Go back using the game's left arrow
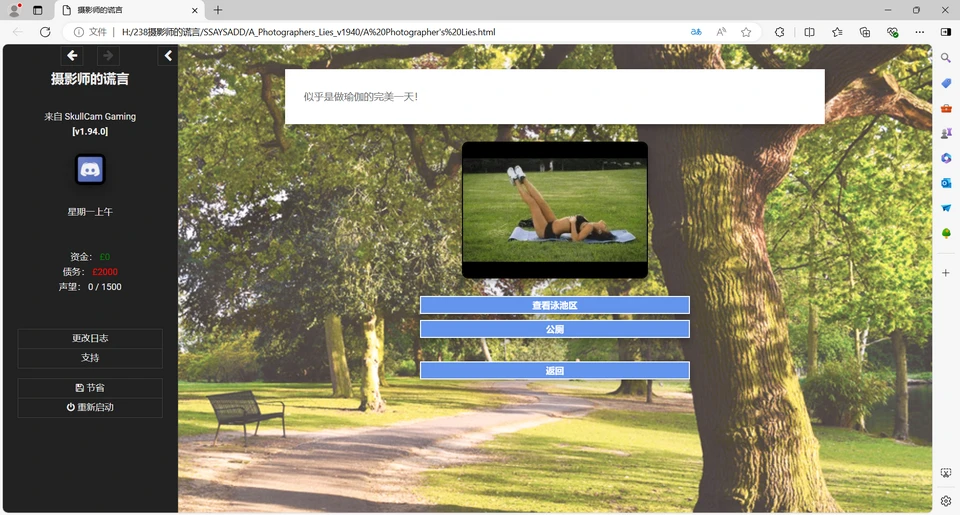 (x=72, y=56)
